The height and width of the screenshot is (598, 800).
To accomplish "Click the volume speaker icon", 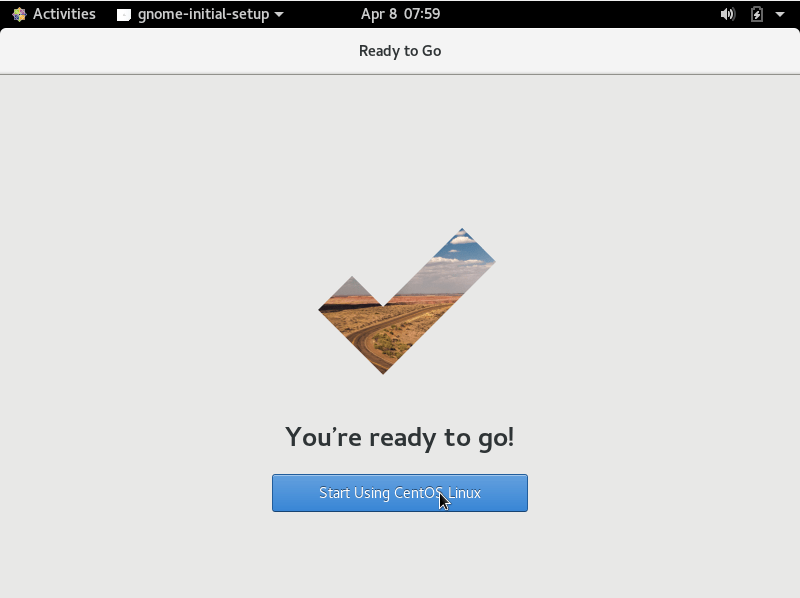I will point(728,14).
